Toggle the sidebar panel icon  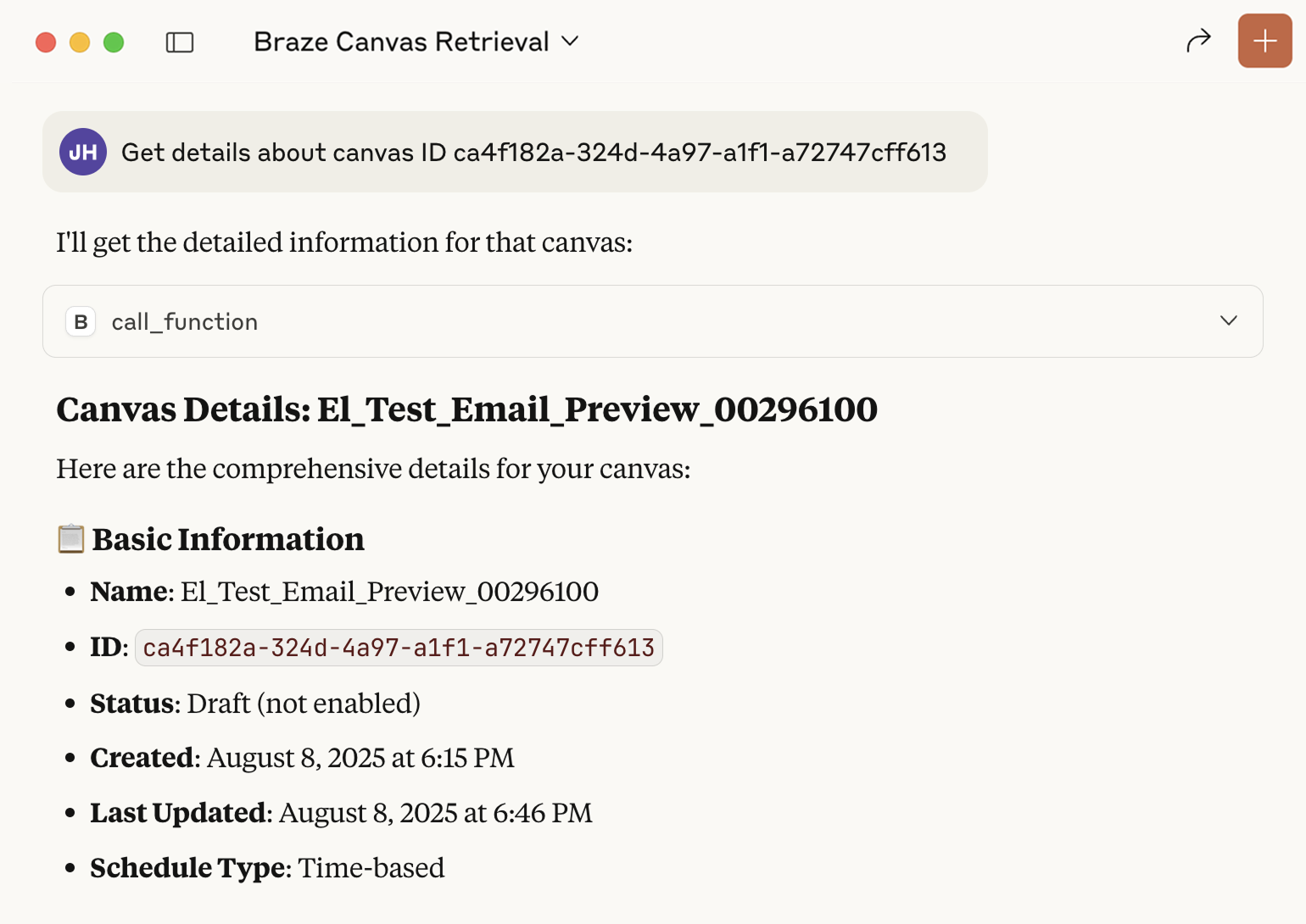(180, 41)
